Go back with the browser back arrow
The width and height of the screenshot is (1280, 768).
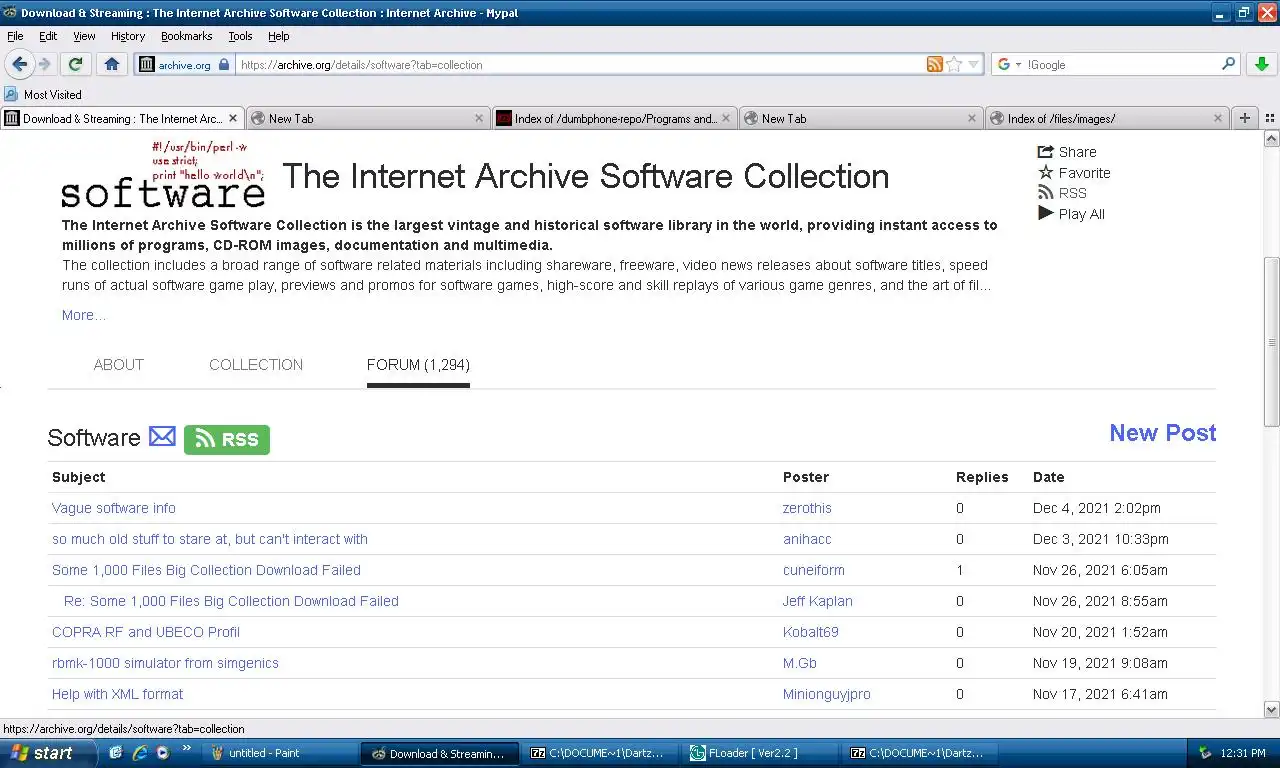[19, 64]
